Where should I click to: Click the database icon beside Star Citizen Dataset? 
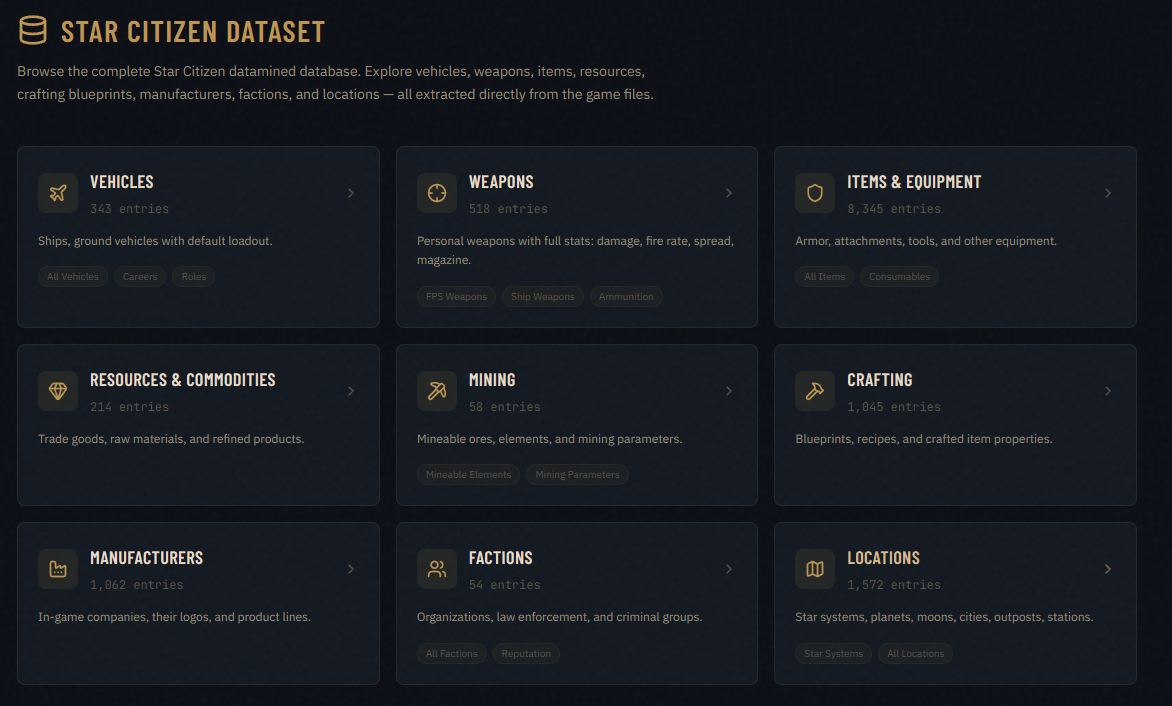tap(33, 31)
